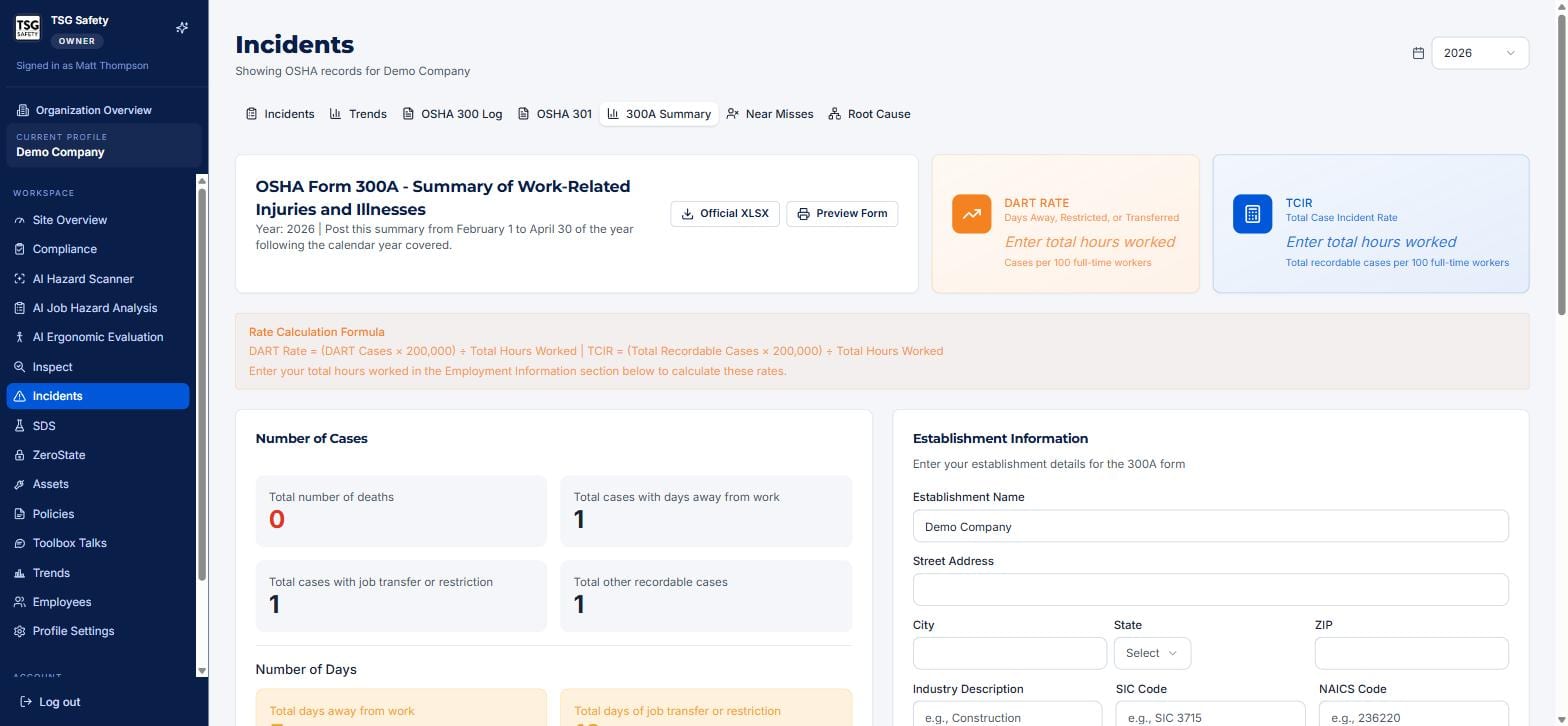
Task: Open the Employees page
Action: [x=98, y=602]
